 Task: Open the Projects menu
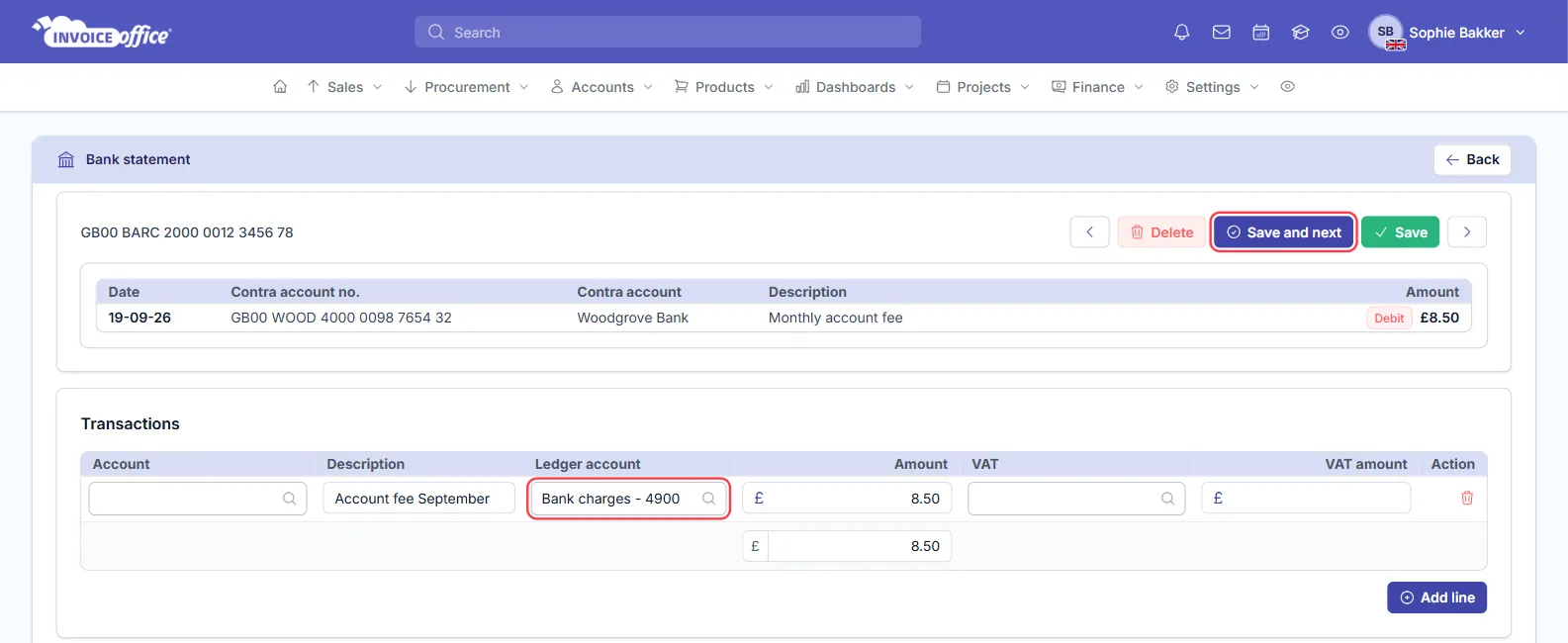click(982, 87)
